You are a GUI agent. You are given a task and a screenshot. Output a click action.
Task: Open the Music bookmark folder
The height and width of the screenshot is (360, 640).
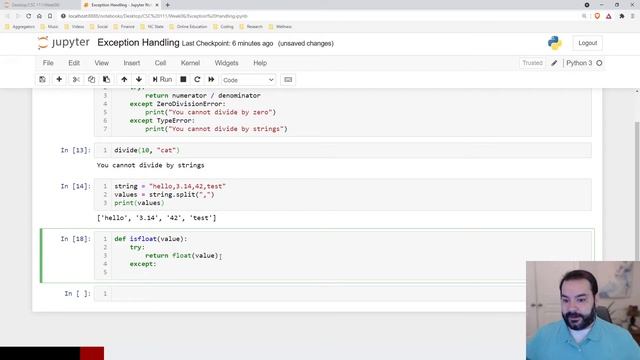click(x=50, y=27)
